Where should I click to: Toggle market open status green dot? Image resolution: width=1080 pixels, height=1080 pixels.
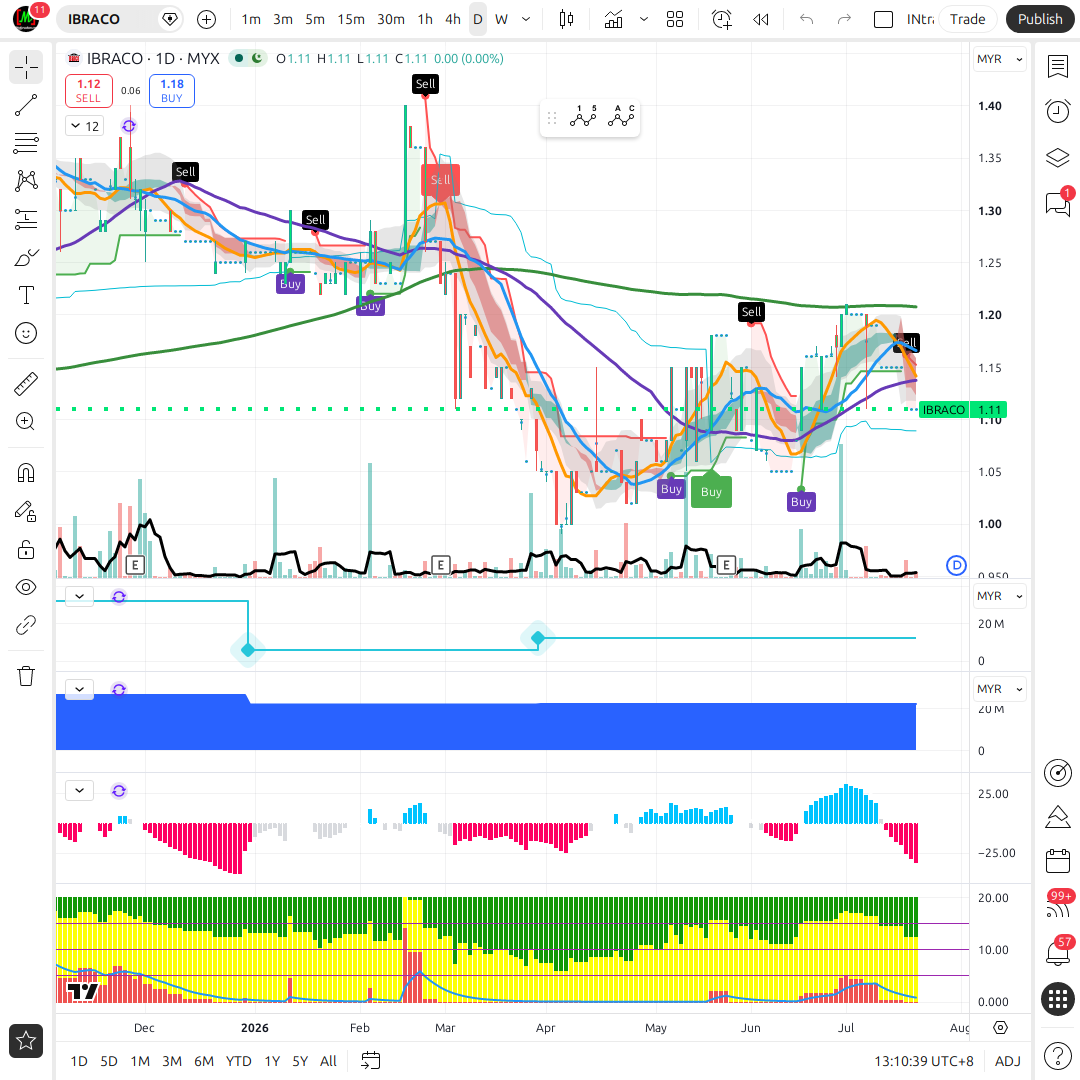coord(239,59)
